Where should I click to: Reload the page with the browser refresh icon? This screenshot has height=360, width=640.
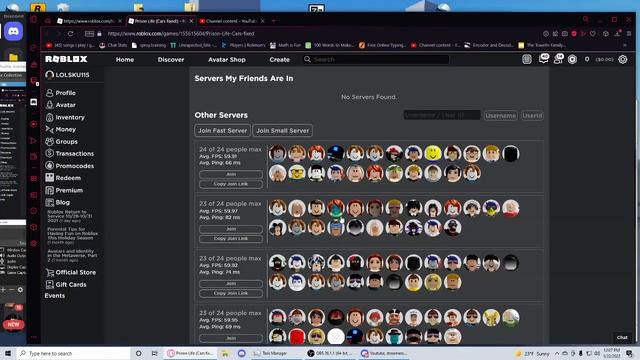pyautogui.click(x=70, y=33)
